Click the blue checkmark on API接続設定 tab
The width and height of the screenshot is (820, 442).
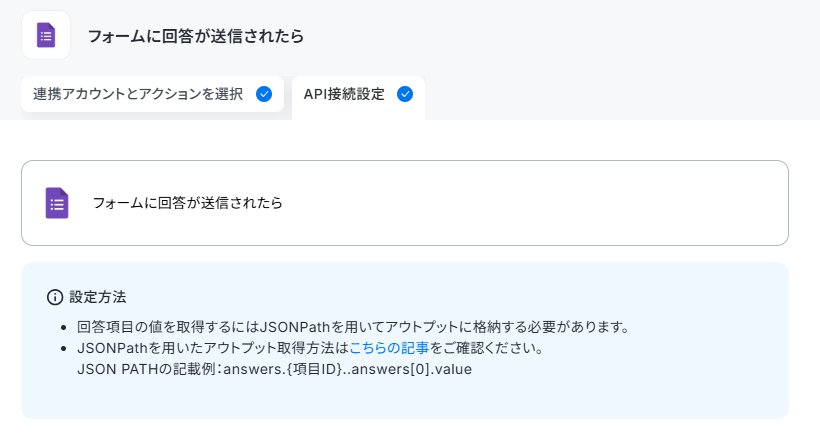click(405, 94)
